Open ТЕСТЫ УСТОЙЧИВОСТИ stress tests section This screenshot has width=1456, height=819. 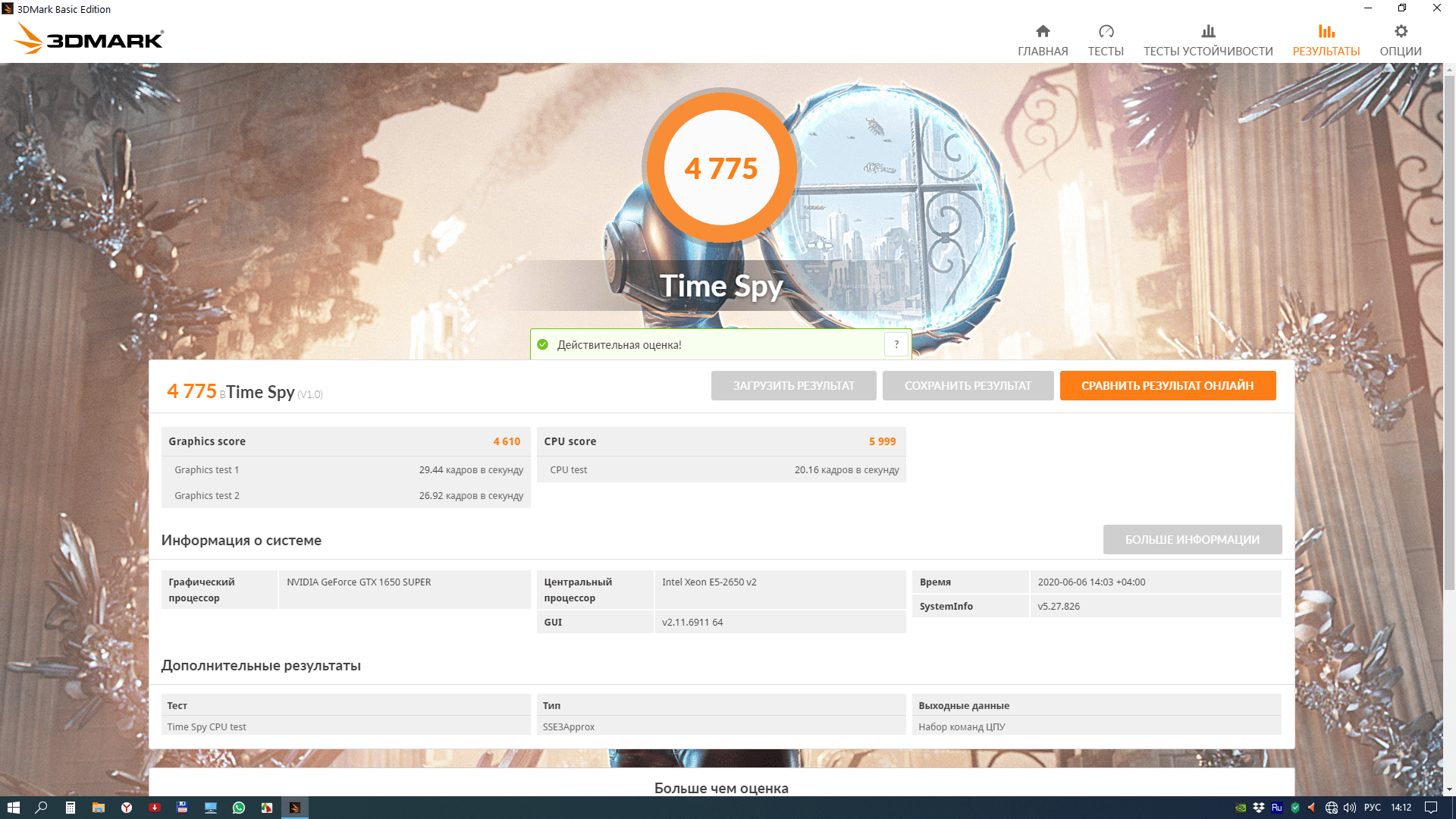coord(1208,40)
